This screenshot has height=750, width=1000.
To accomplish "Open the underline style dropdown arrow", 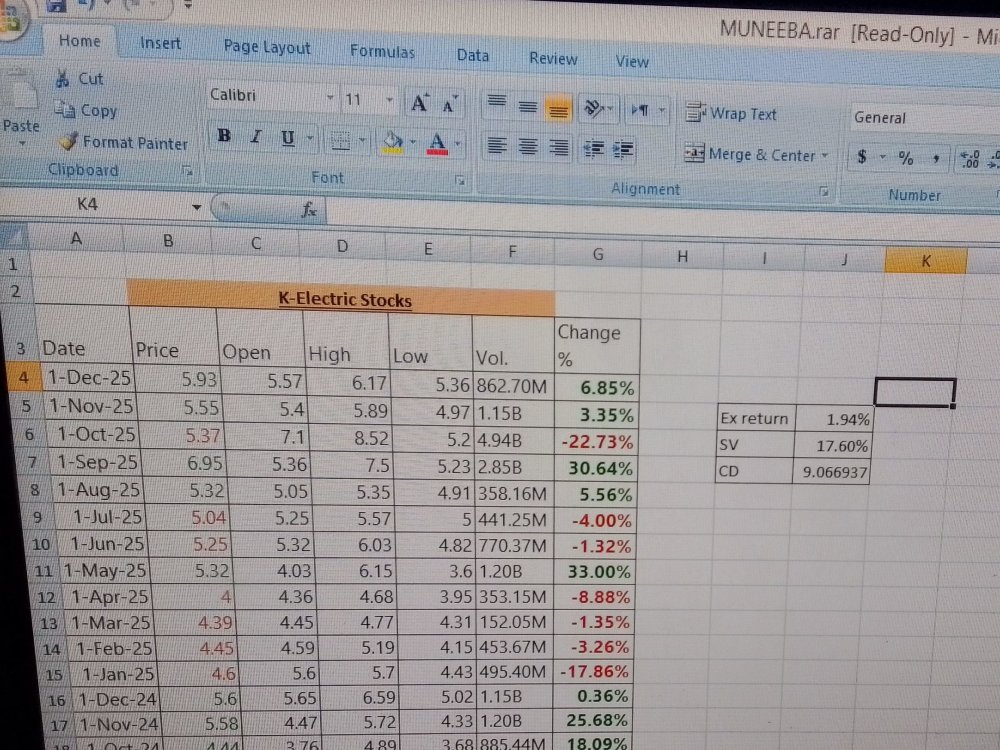I will coord(310,138).
